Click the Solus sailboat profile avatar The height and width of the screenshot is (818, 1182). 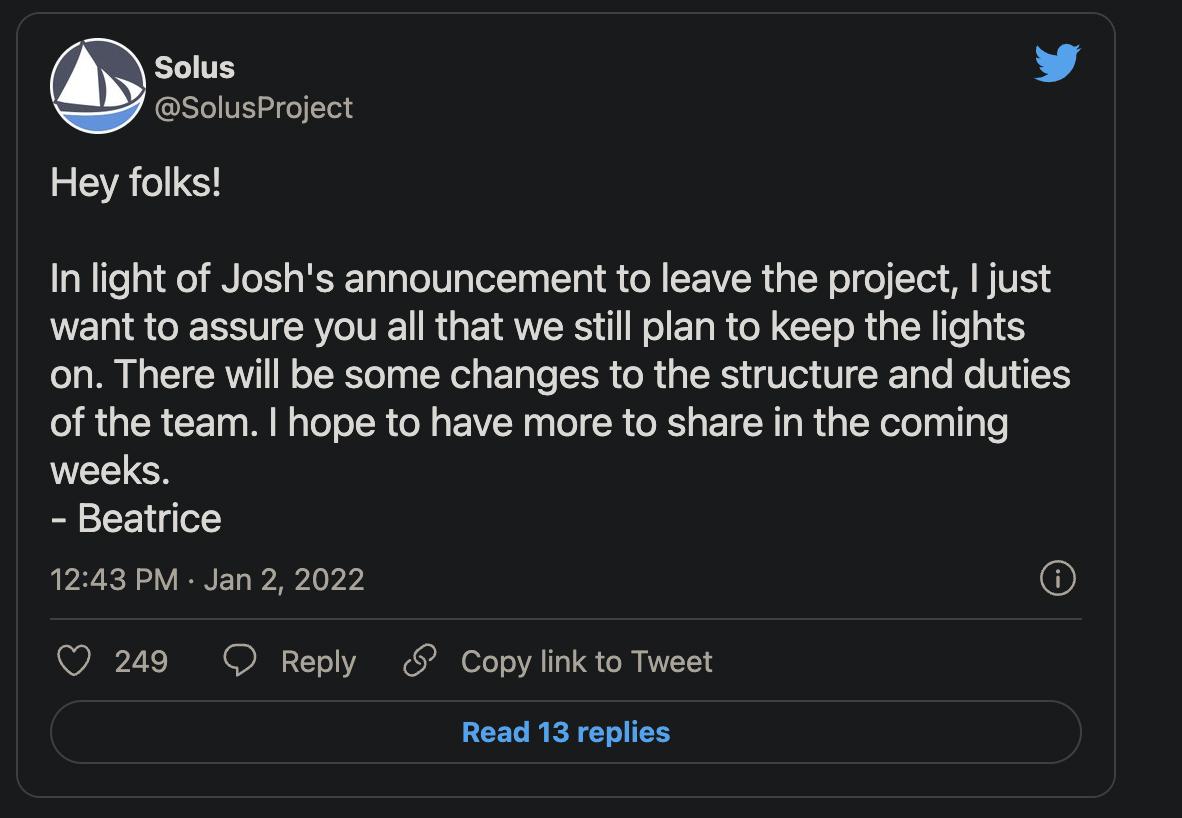[x=96, y=86]
